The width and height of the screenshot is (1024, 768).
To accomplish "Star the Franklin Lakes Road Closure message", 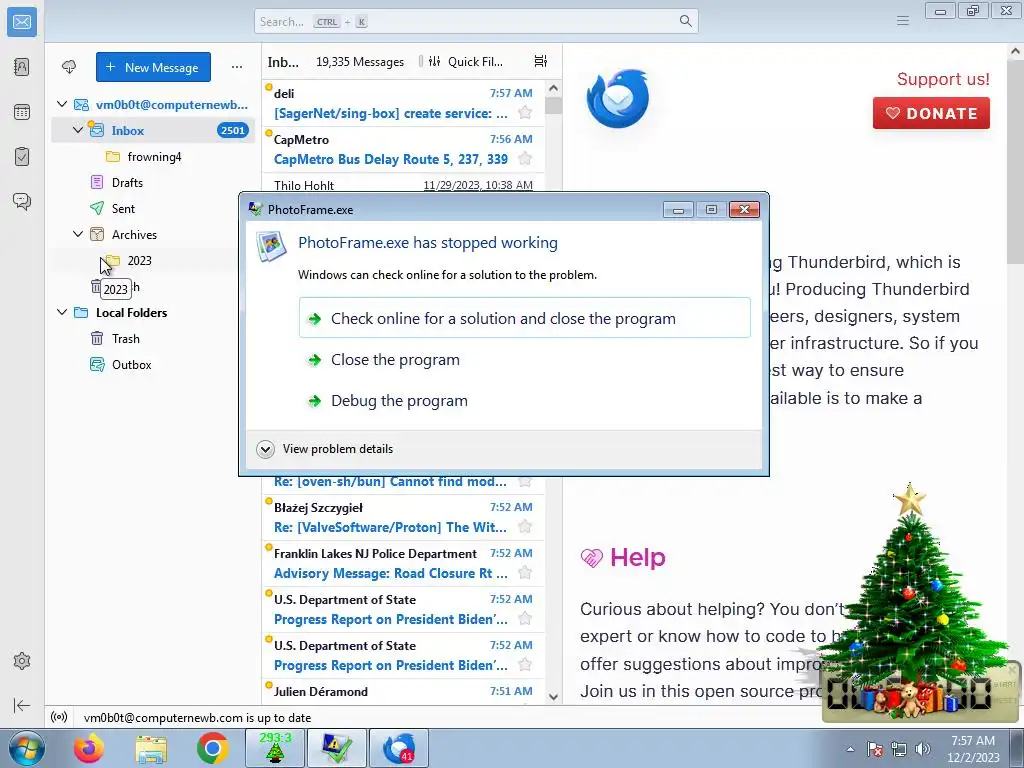I will pos(524,573).
